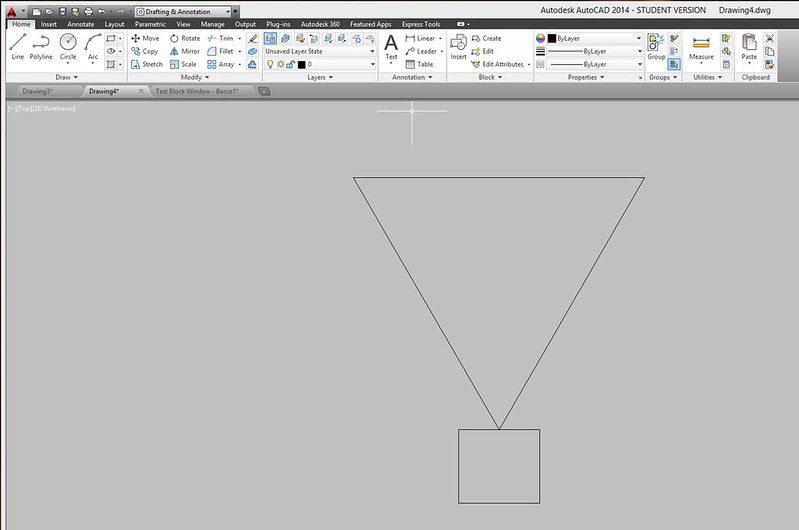
Task: Insert a Table annotation
Action: tap(419, 64)
